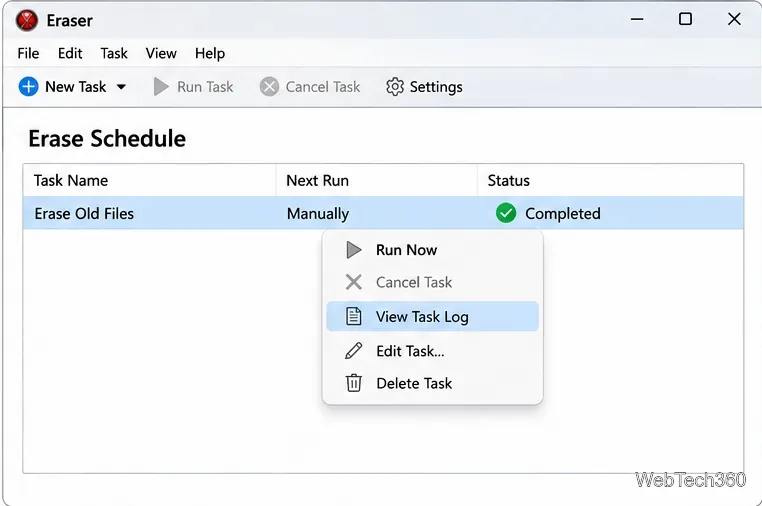Click the Erase Schedule heading
The height and width of the screenshot is (506, 762).
point(107,139)
